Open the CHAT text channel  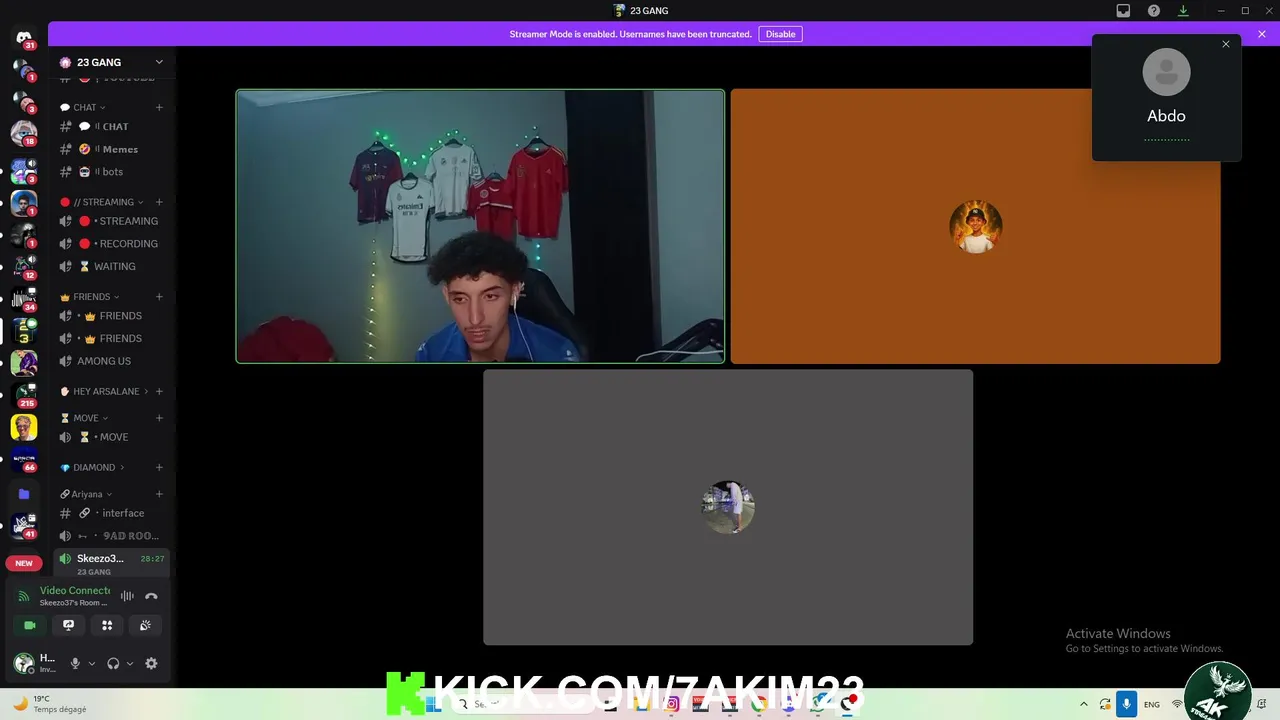pyautogui.click(x=110, y=127)
